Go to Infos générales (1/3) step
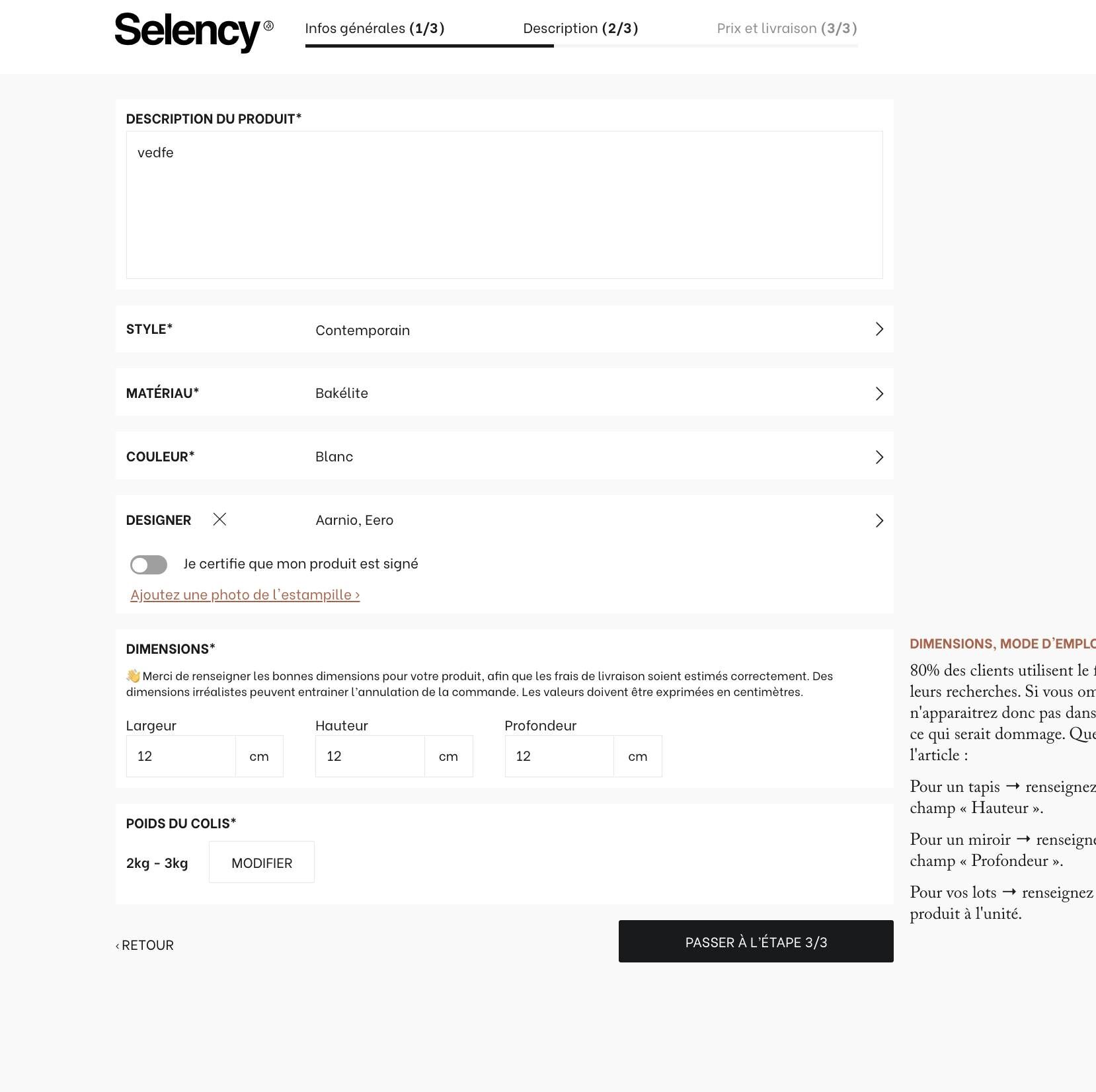1096x1092 pixels. (374, 28)
